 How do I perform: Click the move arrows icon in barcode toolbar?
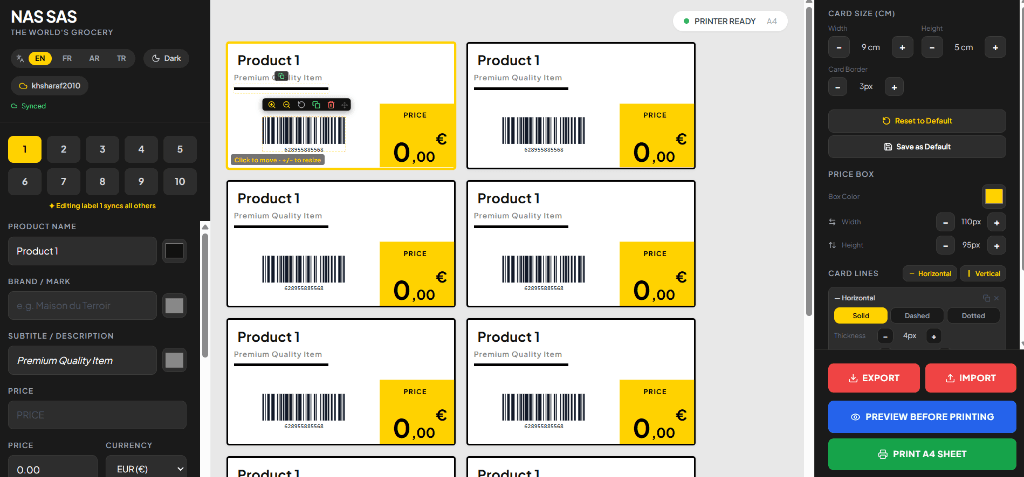click(x=345, y=105)
